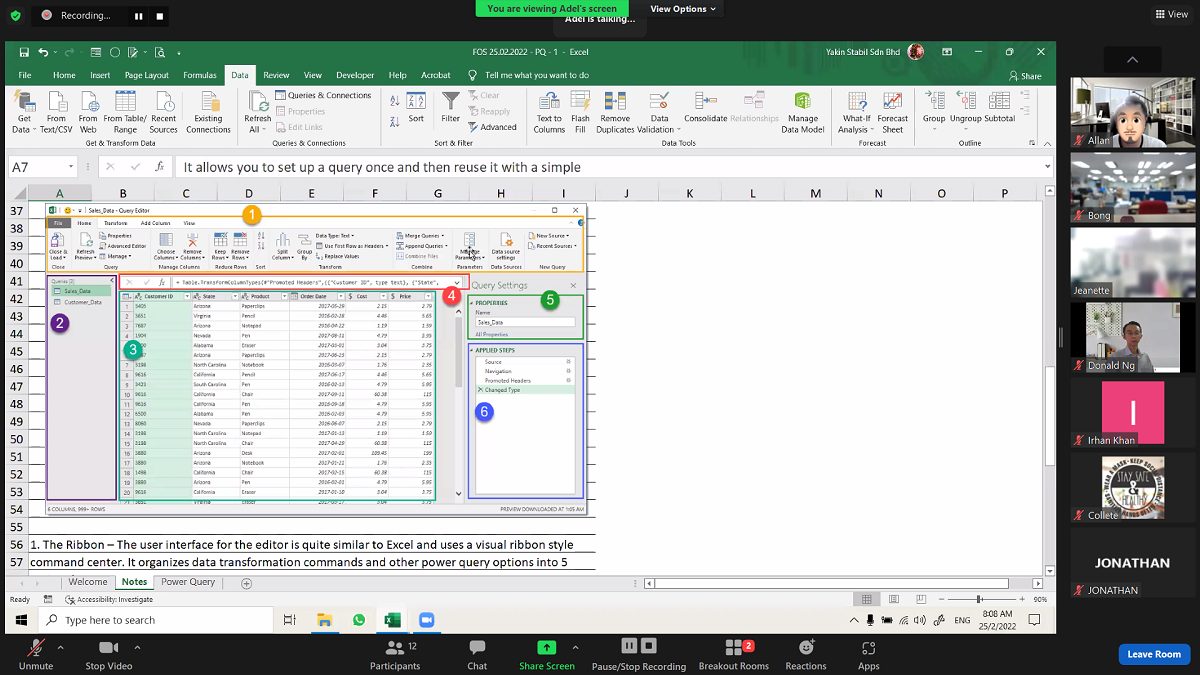The width and height of the screenshot is (1200, 675).
Task: Open Zoom Breakout Rooms
Action: click(x=733, y=654)
